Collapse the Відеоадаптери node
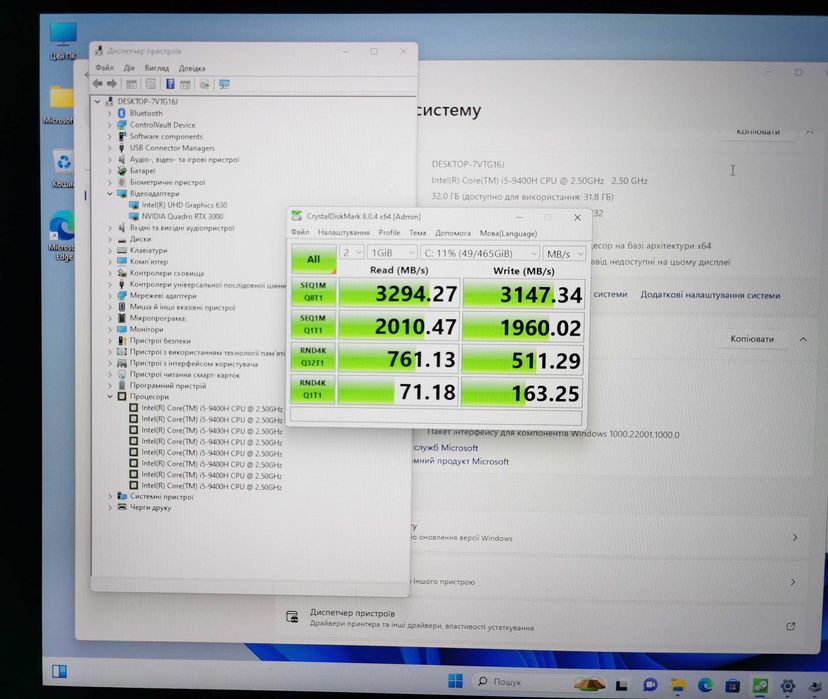 pyautogui.click(x=110, y=194)
